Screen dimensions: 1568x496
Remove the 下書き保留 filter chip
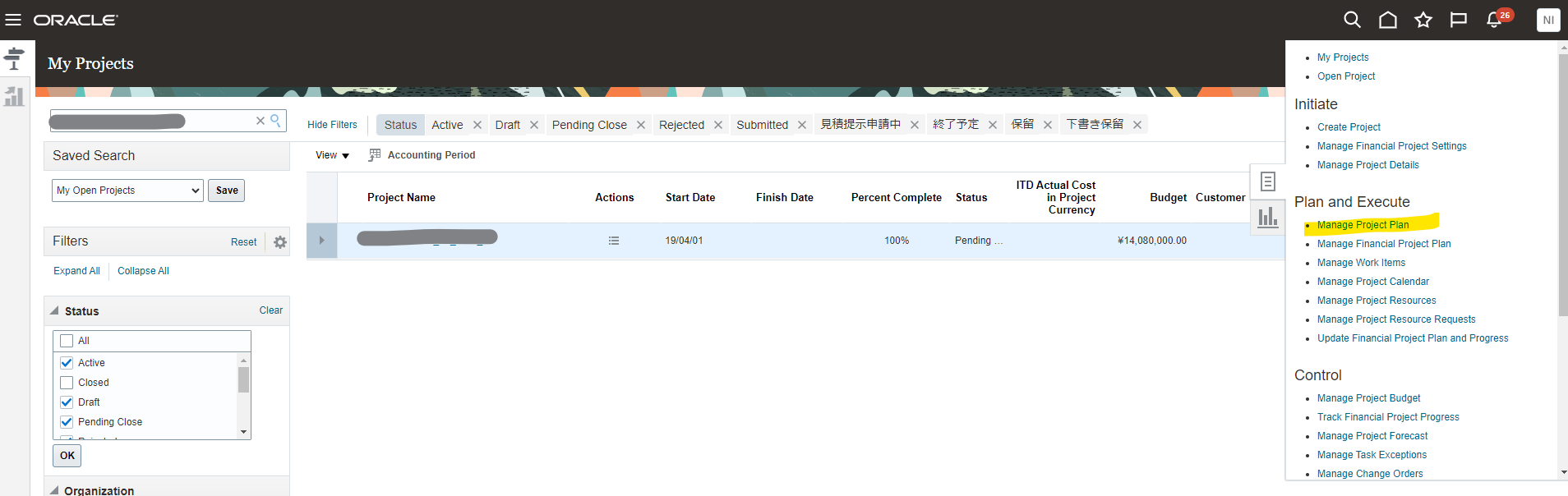(x=1137, y=125)
